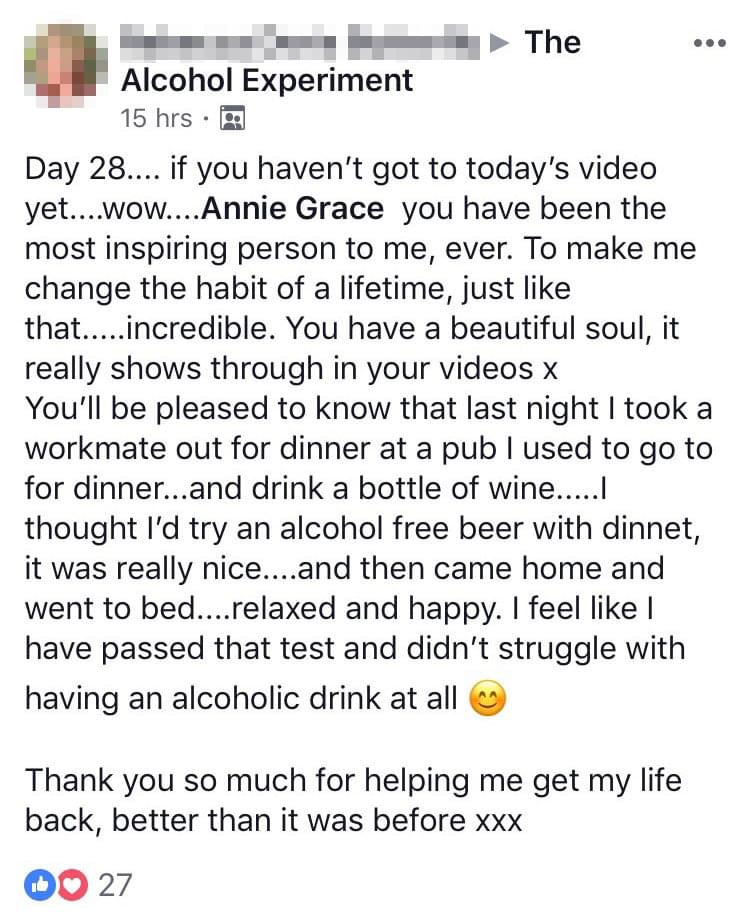Click the "15 hrs" post timestamp

coord(155,118)
